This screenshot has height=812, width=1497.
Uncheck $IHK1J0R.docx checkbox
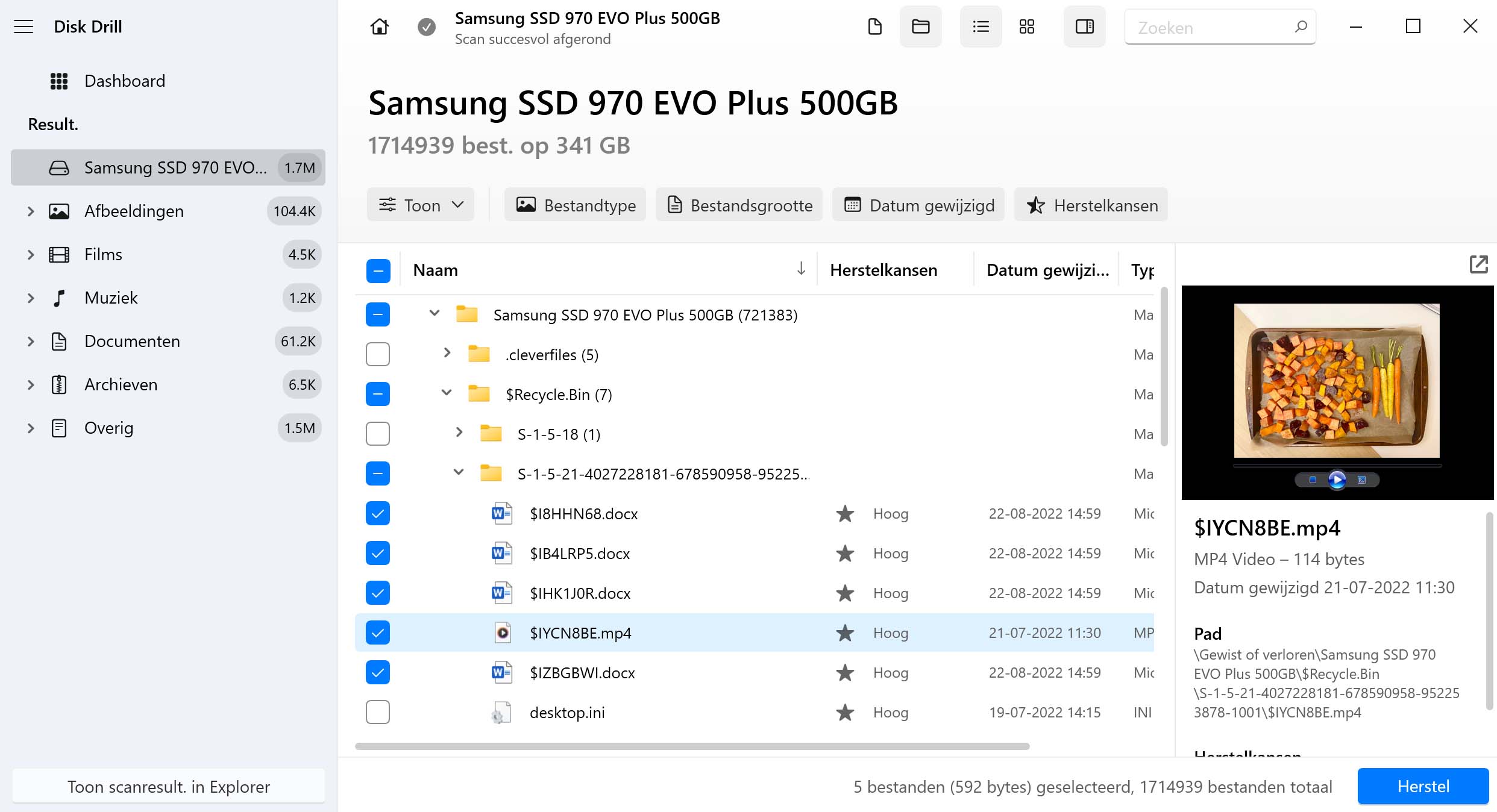pyautogui.click(x=378, y=593)
